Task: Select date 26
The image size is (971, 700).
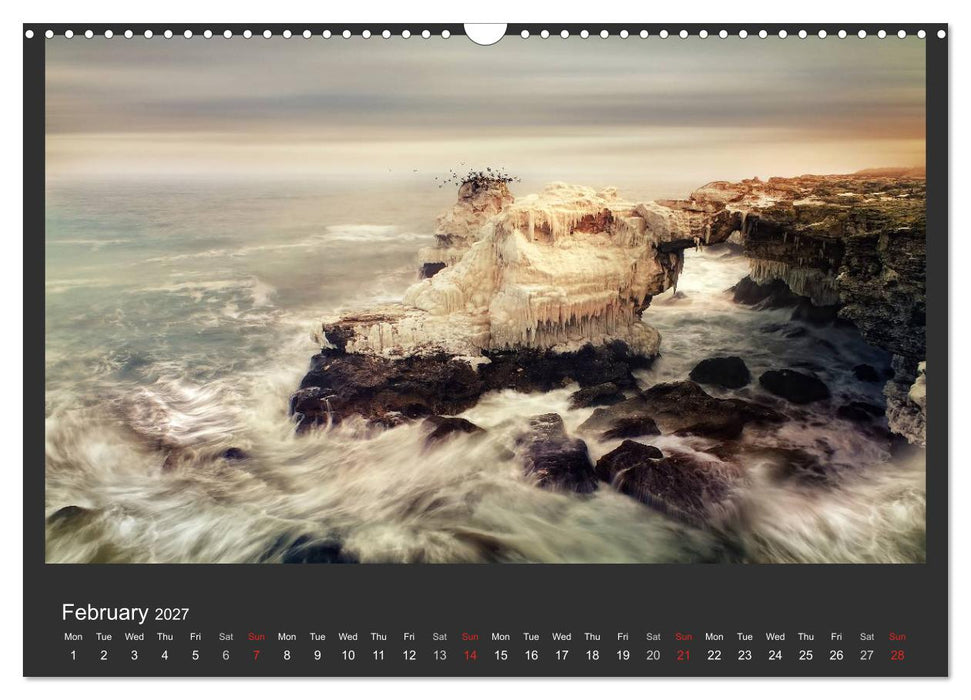Action: pyautogui.click(x=837, y=655)
